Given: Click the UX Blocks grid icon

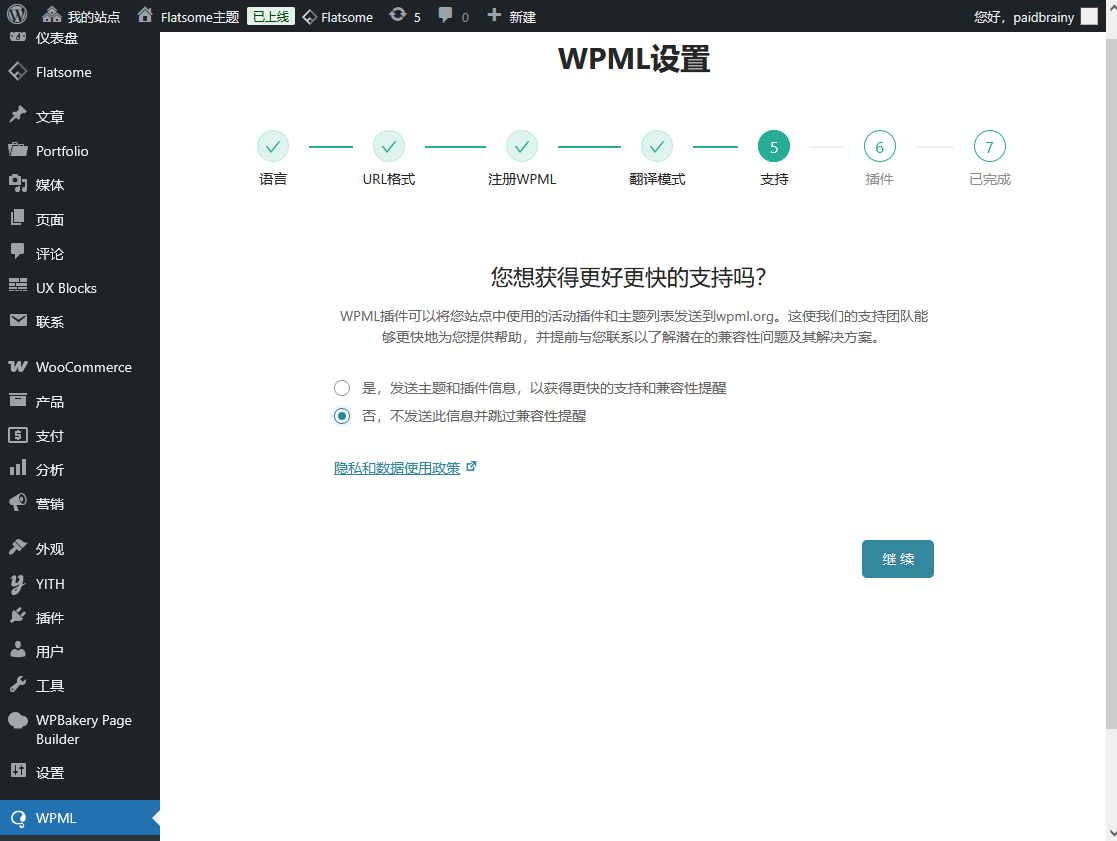Looking at the screenshot, I should (x=18, y=286).
